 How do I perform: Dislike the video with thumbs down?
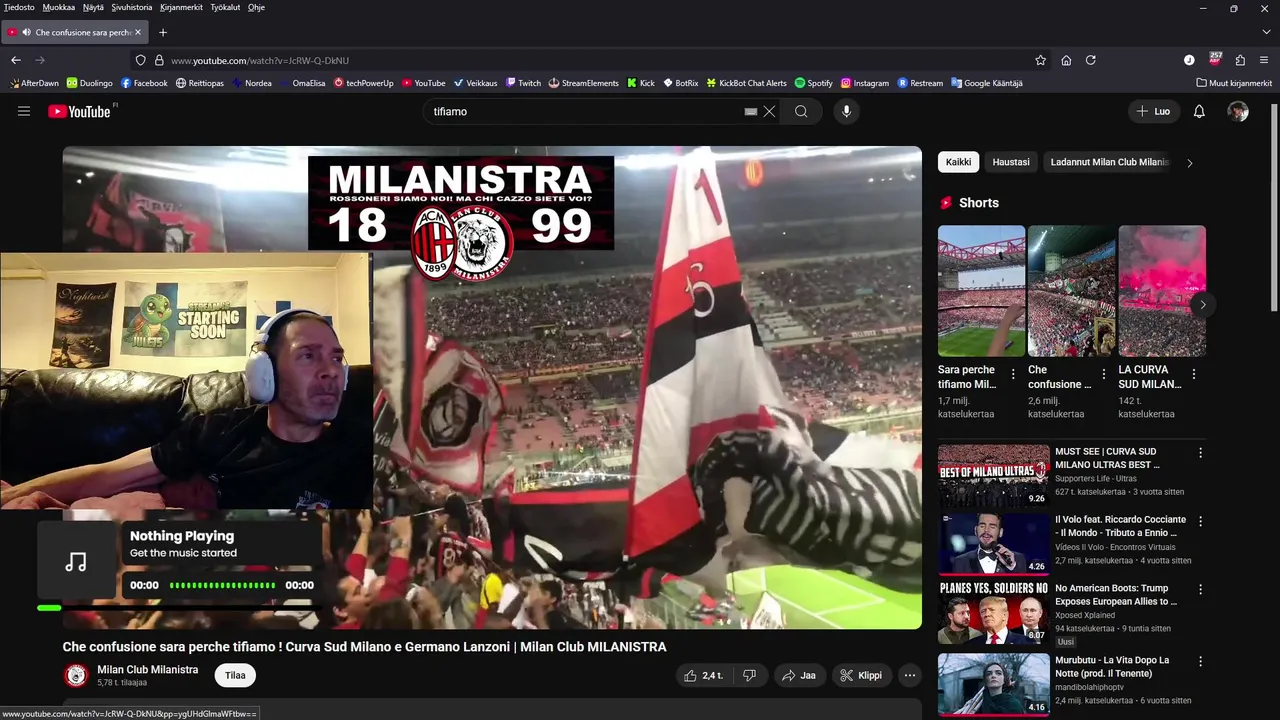point(749,675)
